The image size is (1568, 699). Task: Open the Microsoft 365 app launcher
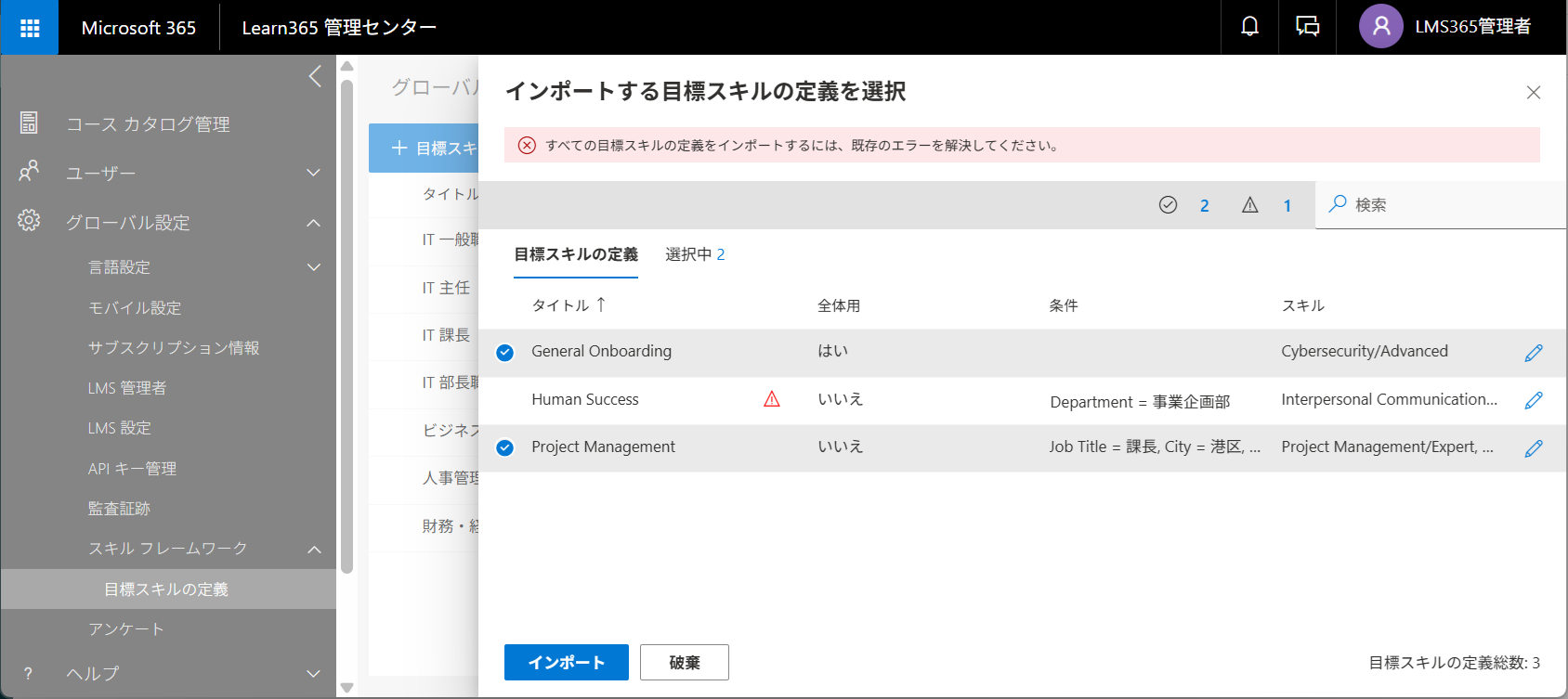click(x=30, y=28)
